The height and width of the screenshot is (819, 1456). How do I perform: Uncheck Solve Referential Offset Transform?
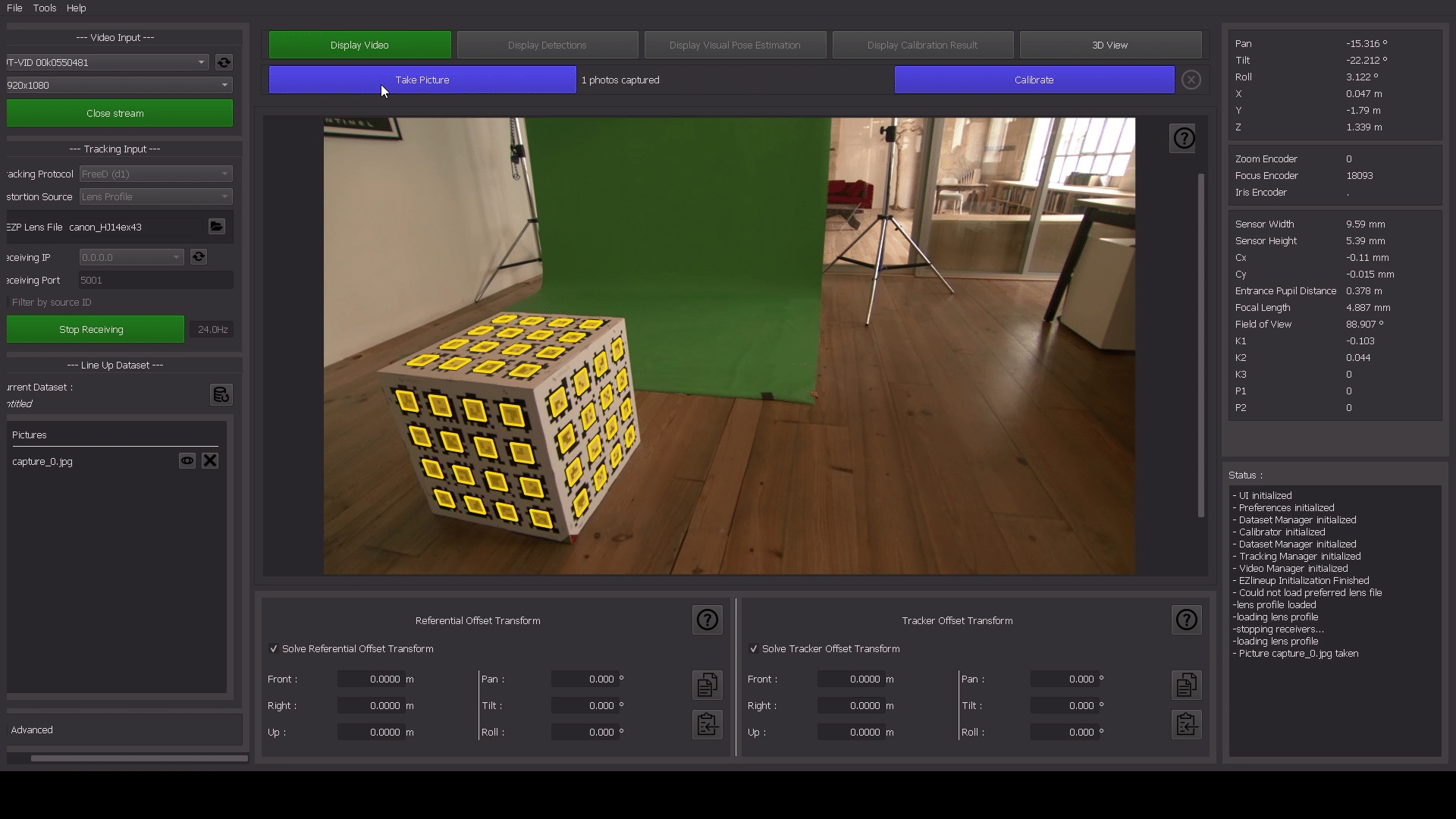274,649
